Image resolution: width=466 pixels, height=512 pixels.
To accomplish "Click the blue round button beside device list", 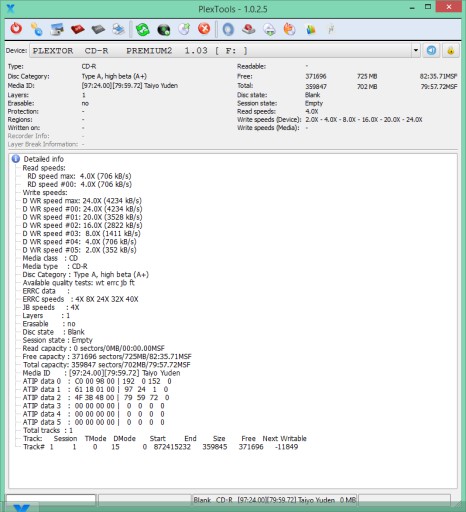I will [x=431, y=51].
